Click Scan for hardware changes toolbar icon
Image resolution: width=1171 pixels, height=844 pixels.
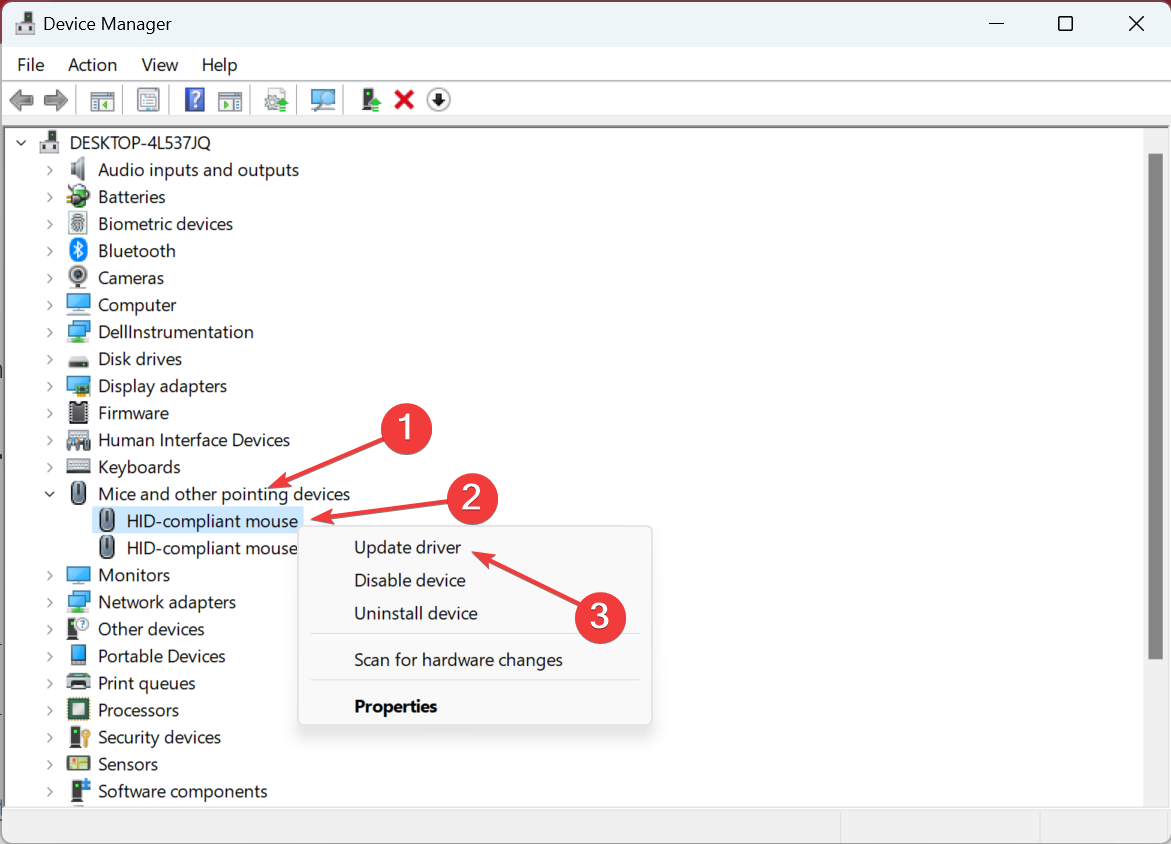click(x=323, y=100)
